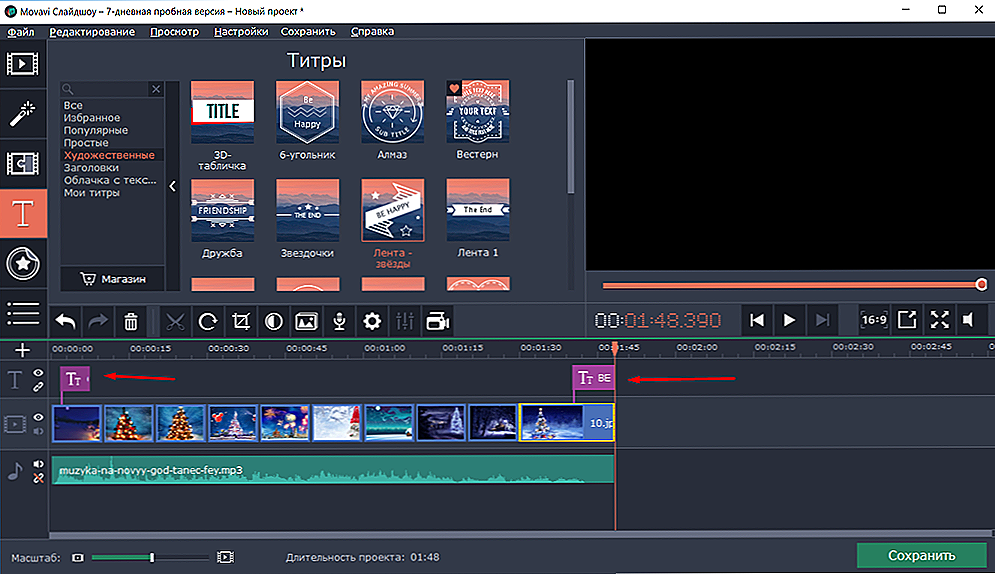Toggle title track visibility eye
This screenshot has width=995, height=574.
click(x=39, y=373)
